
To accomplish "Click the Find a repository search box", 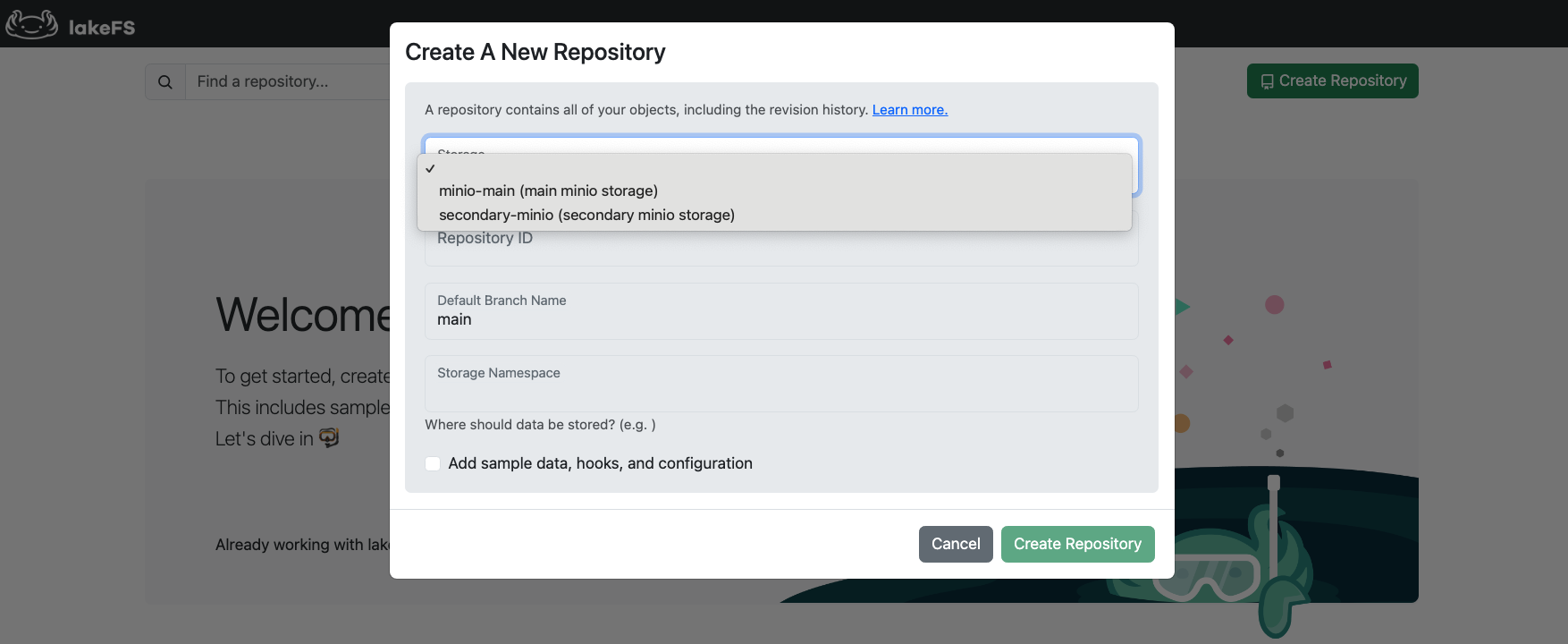I will pyautogui.click(x=286, y=81).
